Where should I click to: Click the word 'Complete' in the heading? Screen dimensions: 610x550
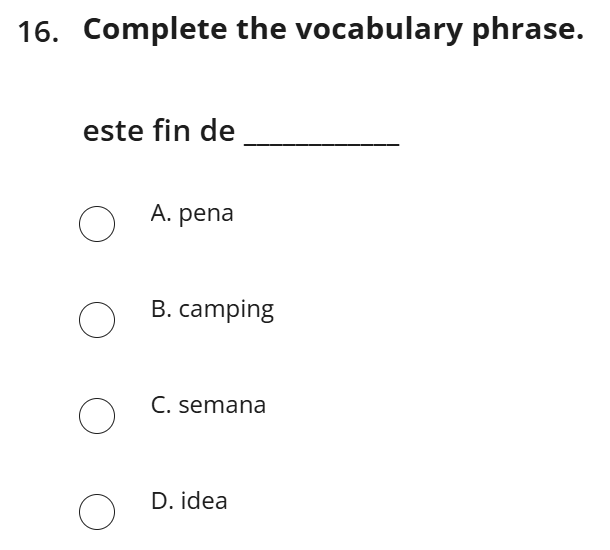click(155, 30)
